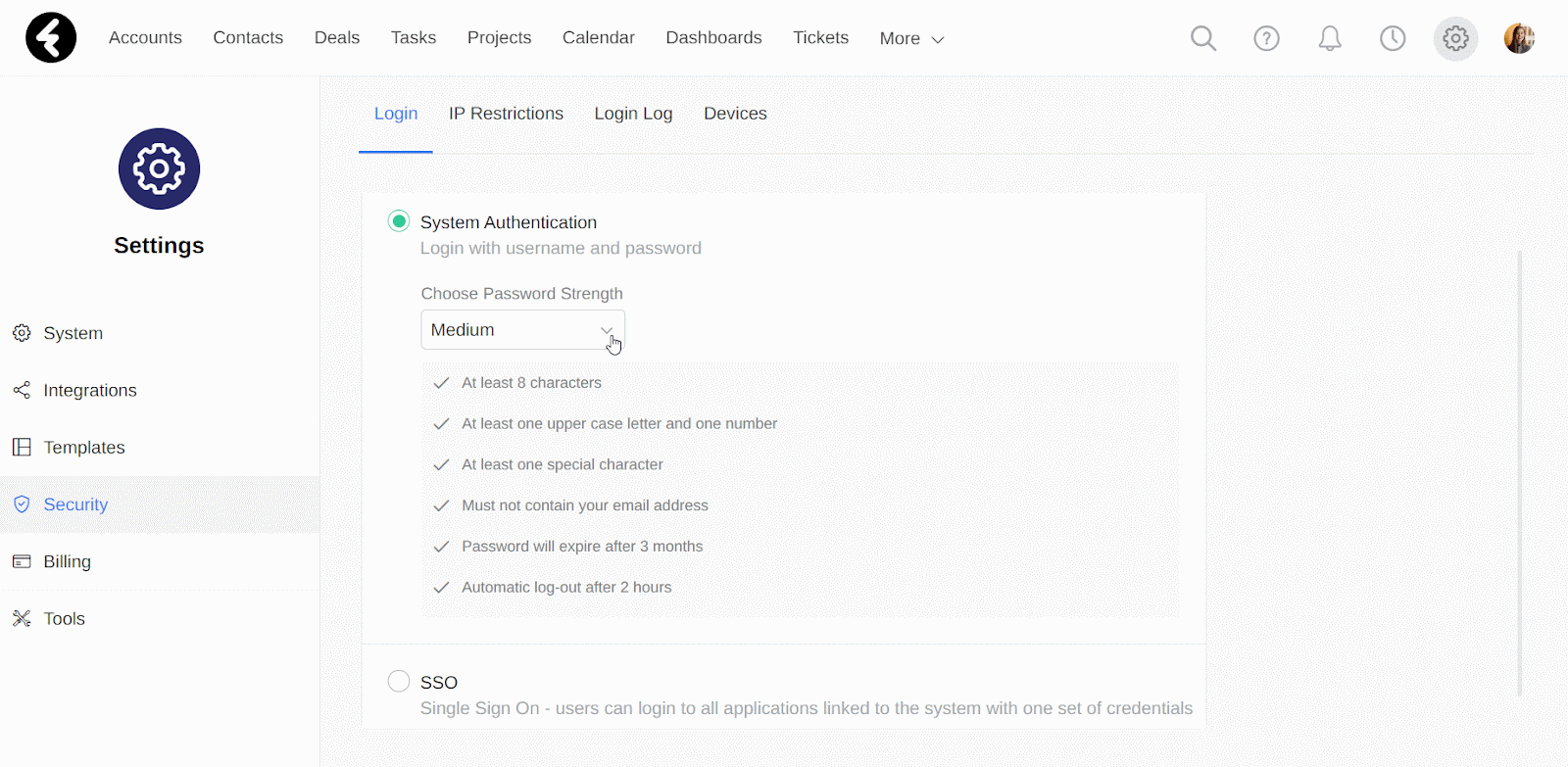Click checkmark beside email address rule
This screenshot has width=1568, height=767.
(441, 505)
